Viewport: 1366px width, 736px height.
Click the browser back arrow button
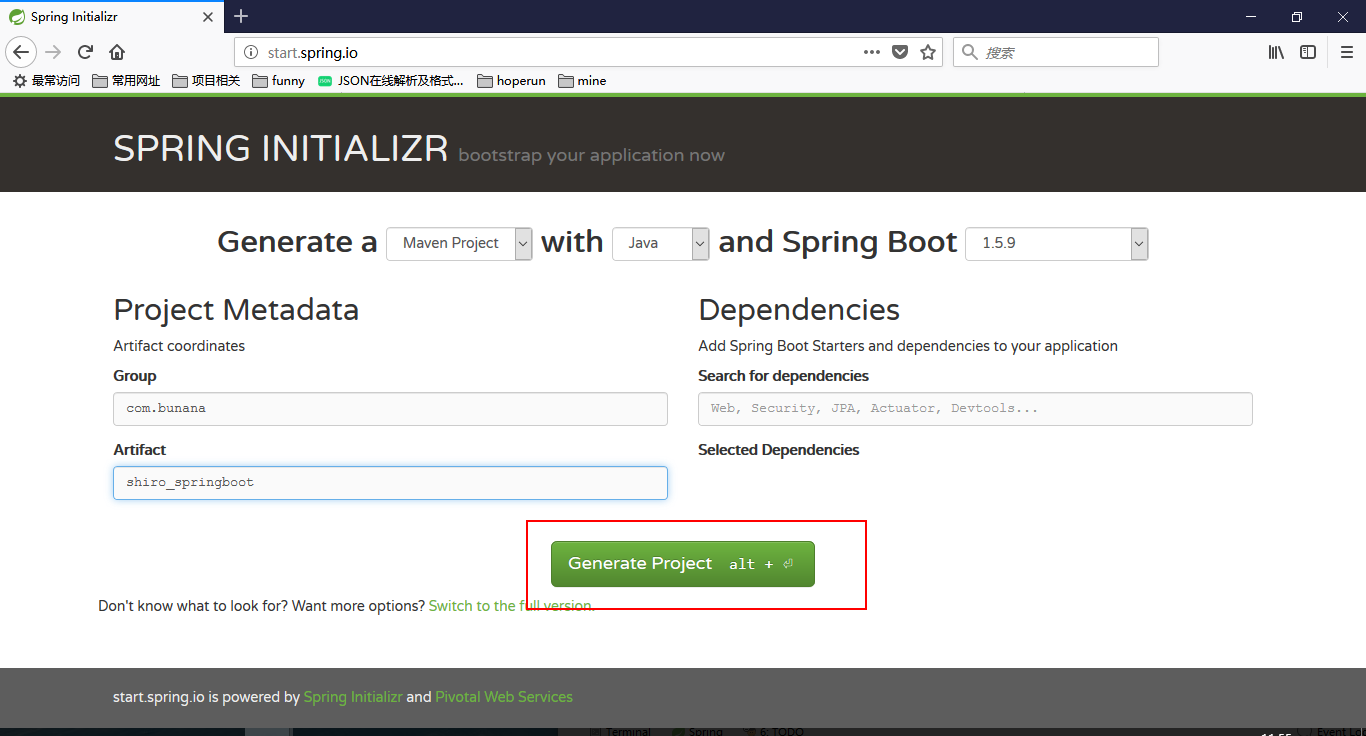point(21,52)
